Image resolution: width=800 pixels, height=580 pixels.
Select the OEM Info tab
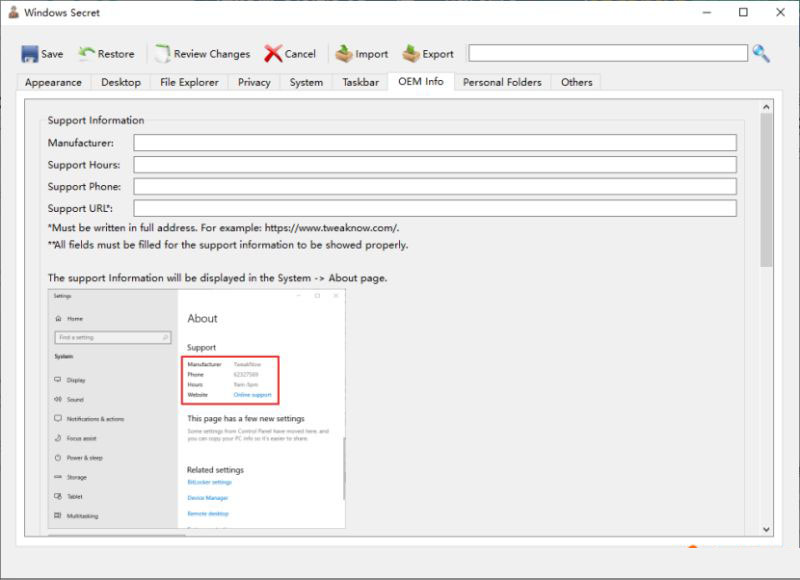(x=421, y=82)
